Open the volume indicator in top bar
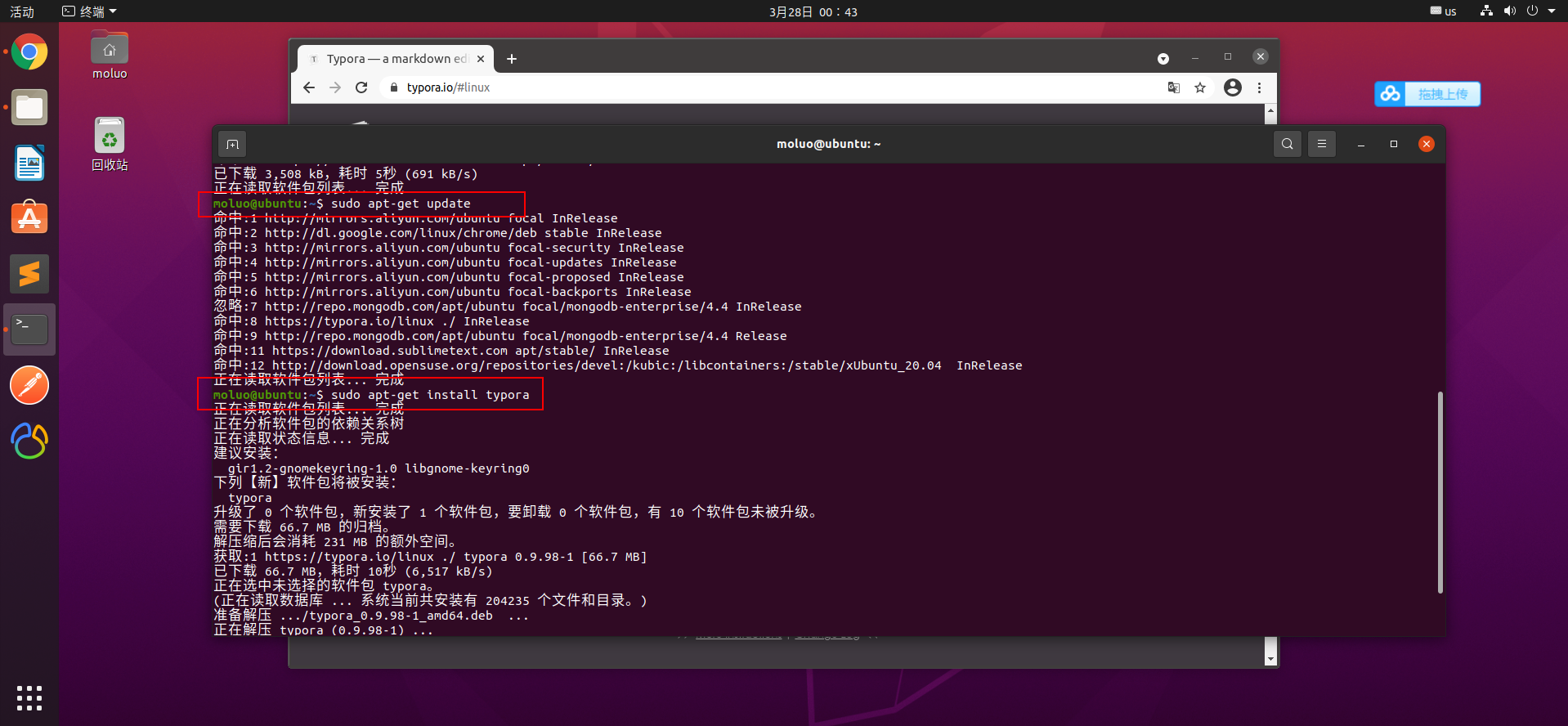Image resolution: width=1568 pixels, height=726 pixels. (1510, 11)
